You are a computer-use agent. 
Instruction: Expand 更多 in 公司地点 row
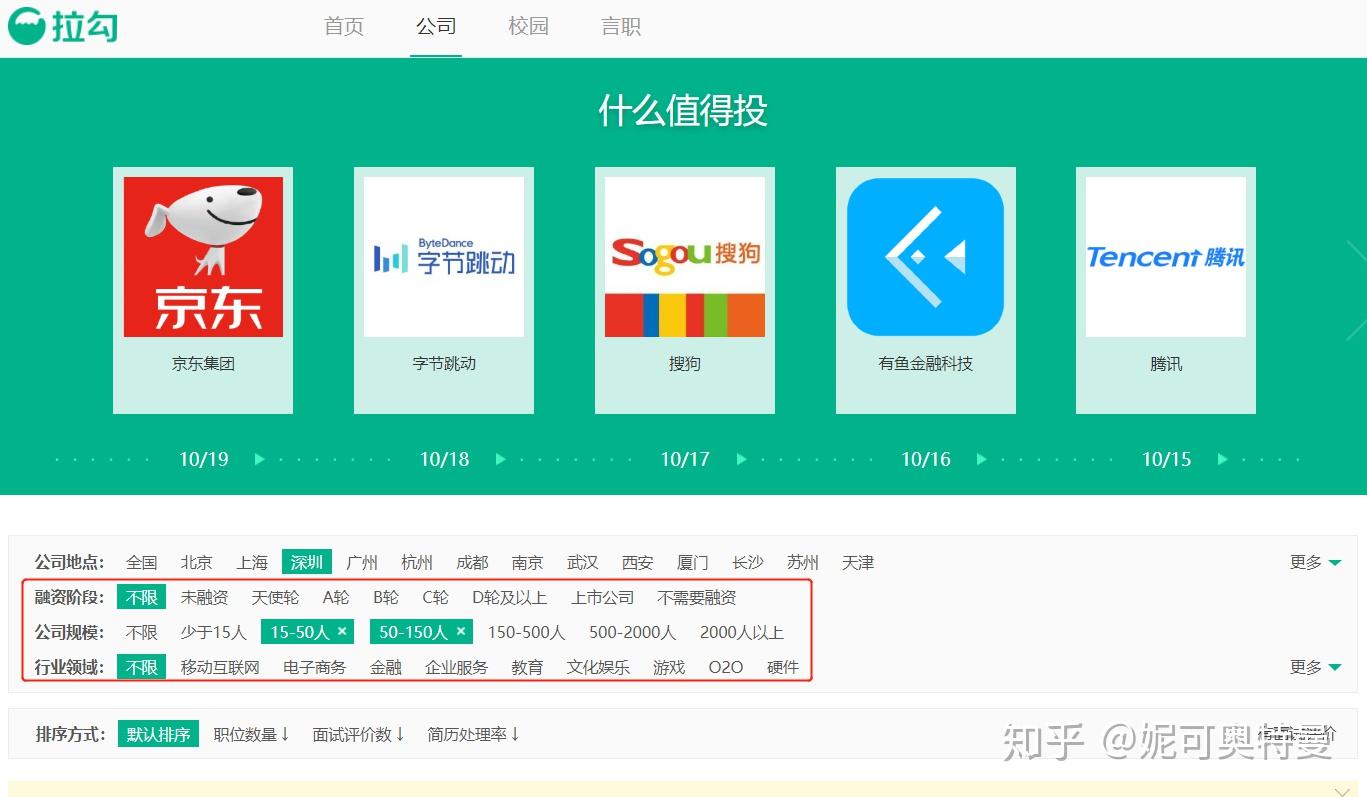1315,562
